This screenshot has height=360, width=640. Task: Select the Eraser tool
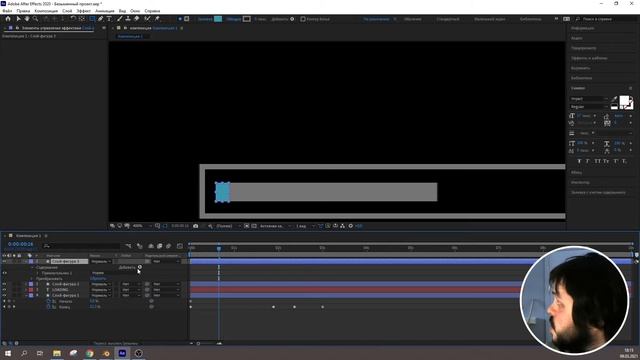click(136, 19)
